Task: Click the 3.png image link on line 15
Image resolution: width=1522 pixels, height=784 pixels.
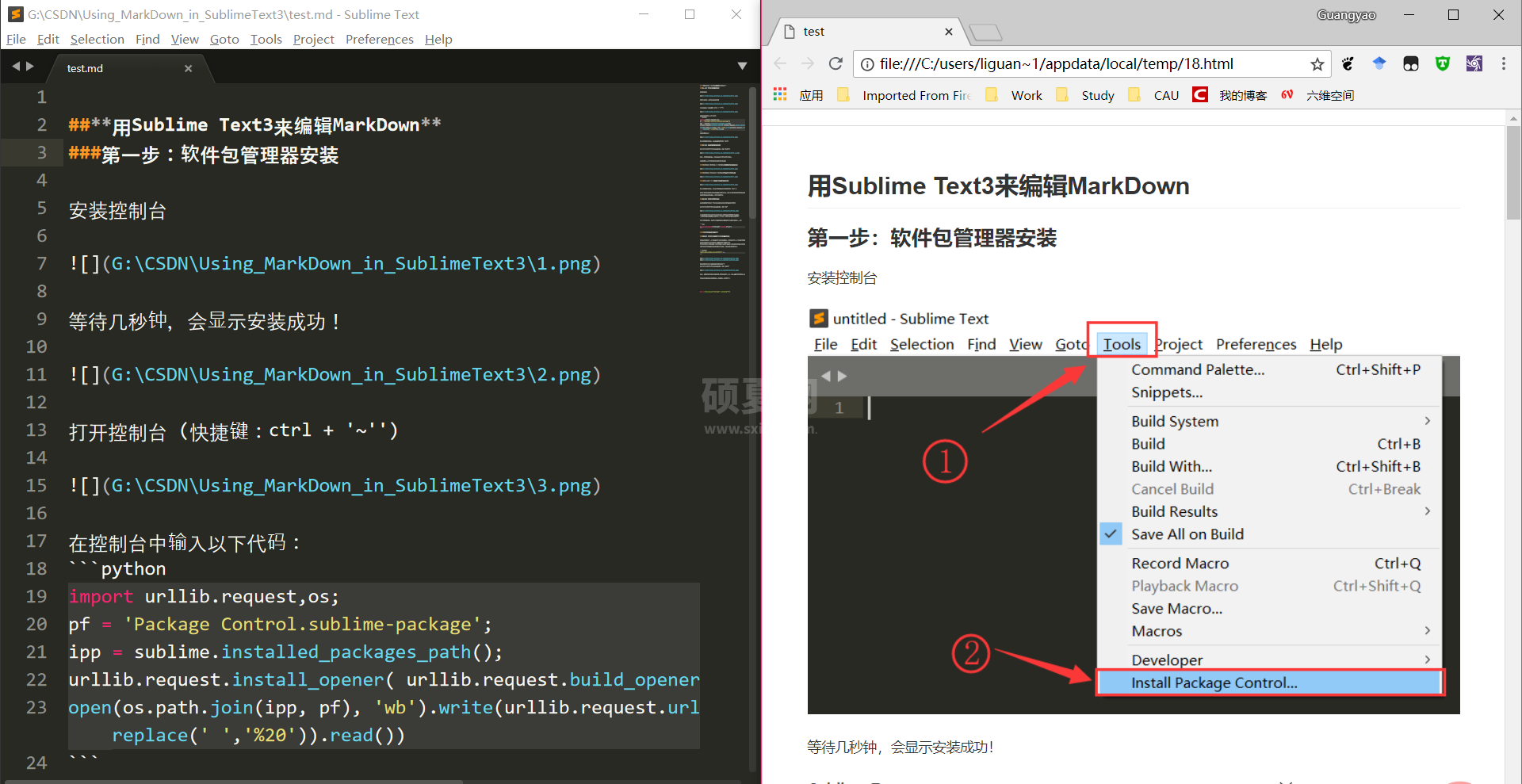Action: tap(335, 485)
